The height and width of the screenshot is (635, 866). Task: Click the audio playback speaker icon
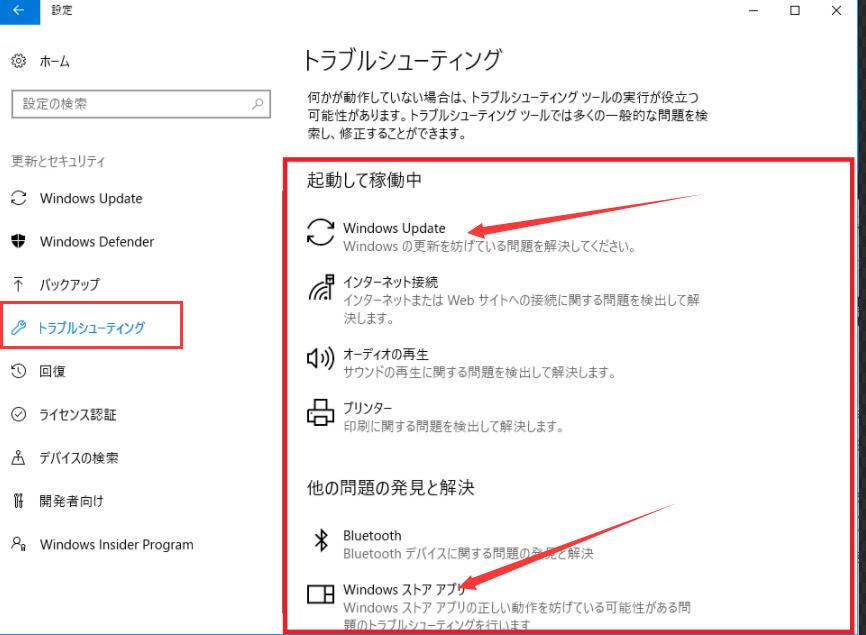click(x=320, y=358)
